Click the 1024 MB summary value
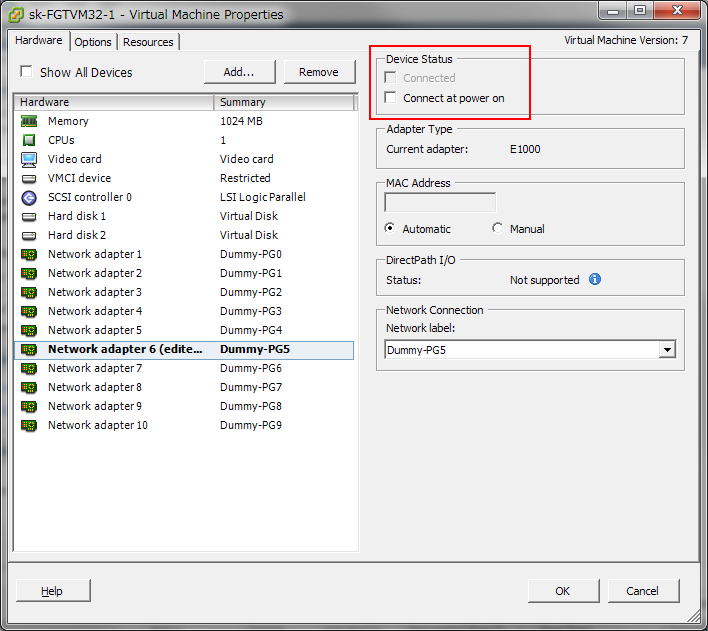The width and height of the screenshot is (708, 631). (x=241, y=121)
